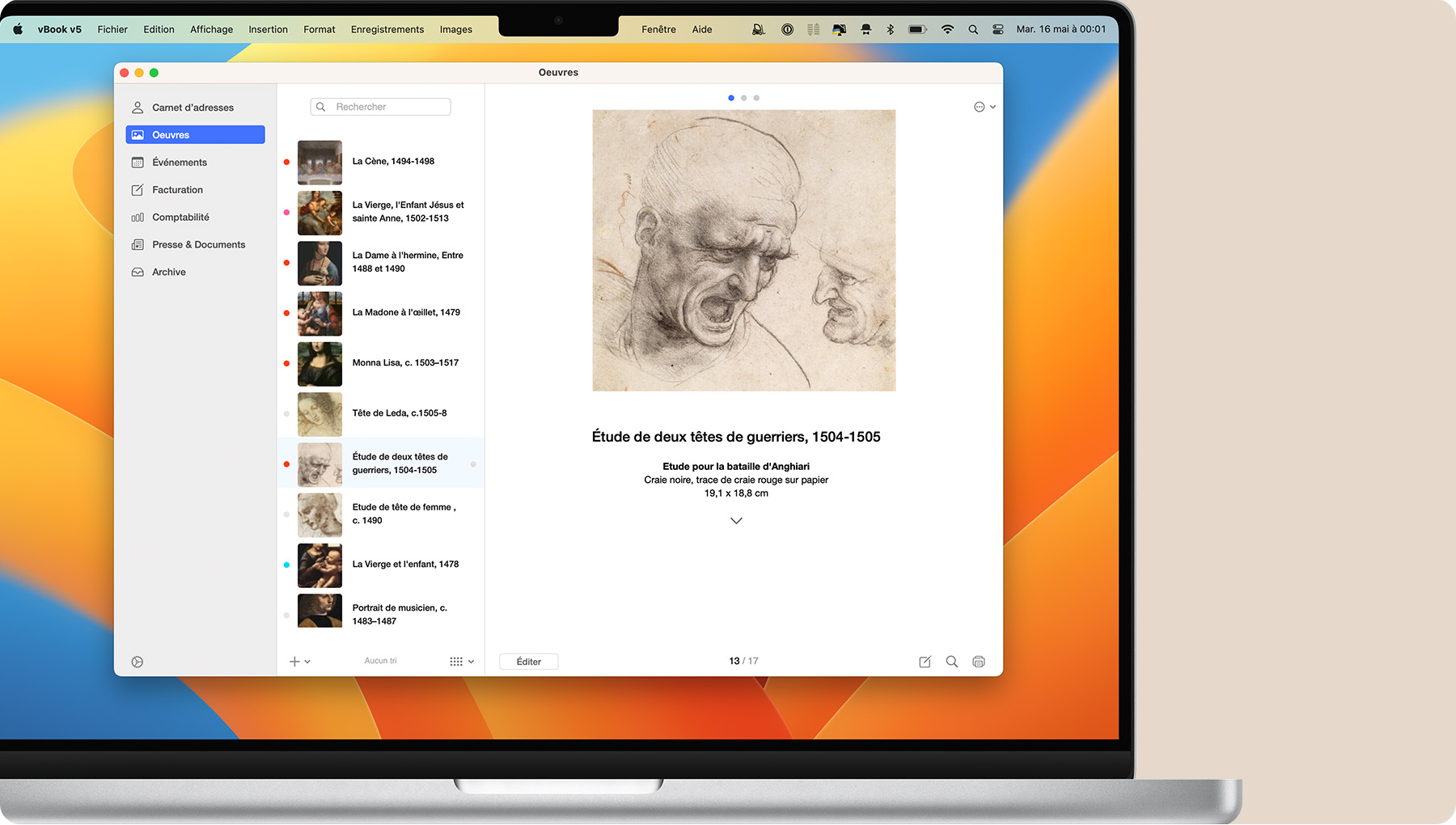Toggle grey dot of Etude de tête de femme
Image resolution: width=1456 pixels, height=825 pixels.
click(x=286, y=514)
